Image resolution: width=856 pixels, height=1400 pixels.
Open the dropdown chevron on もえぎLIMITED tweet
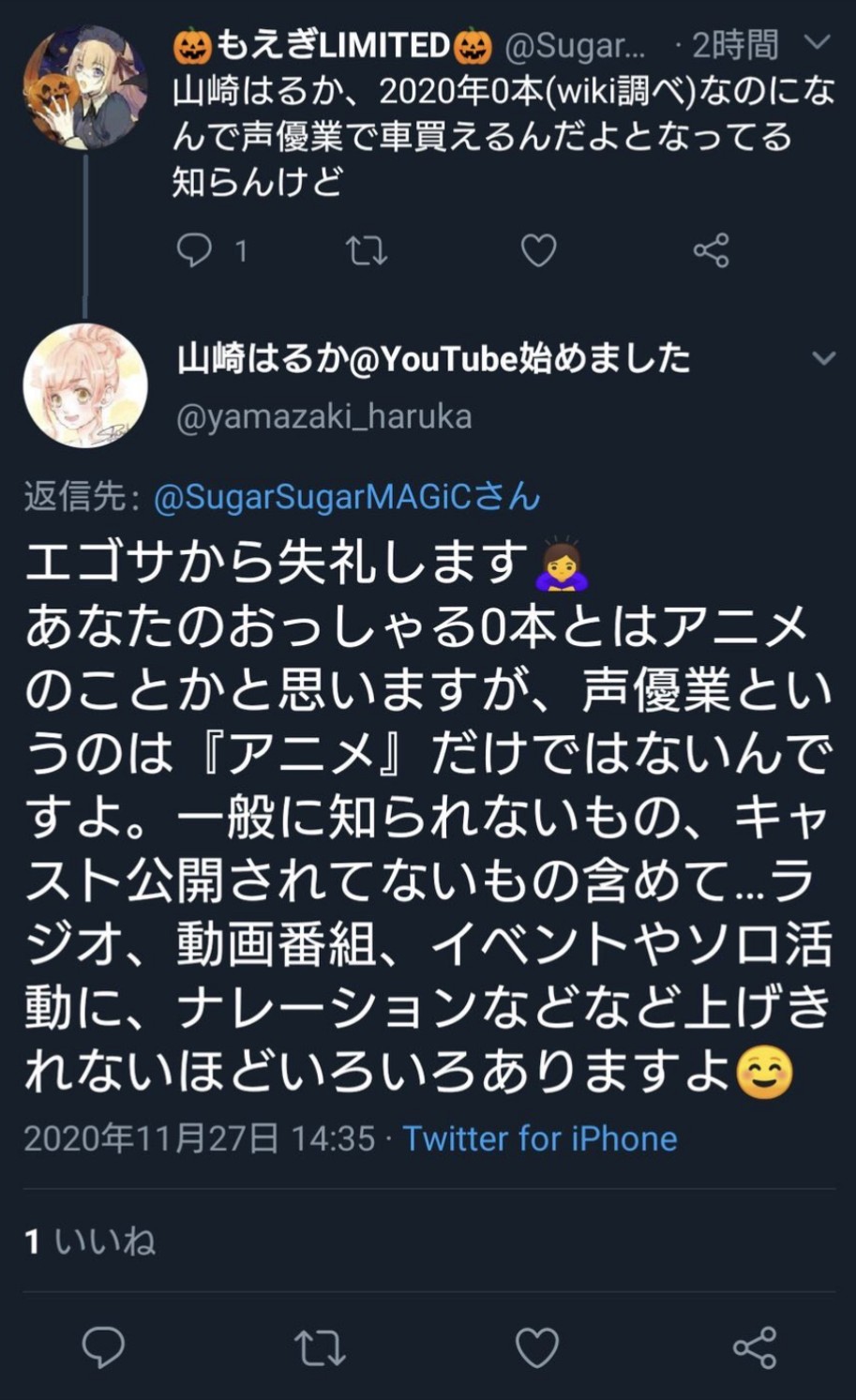[818, 42]
